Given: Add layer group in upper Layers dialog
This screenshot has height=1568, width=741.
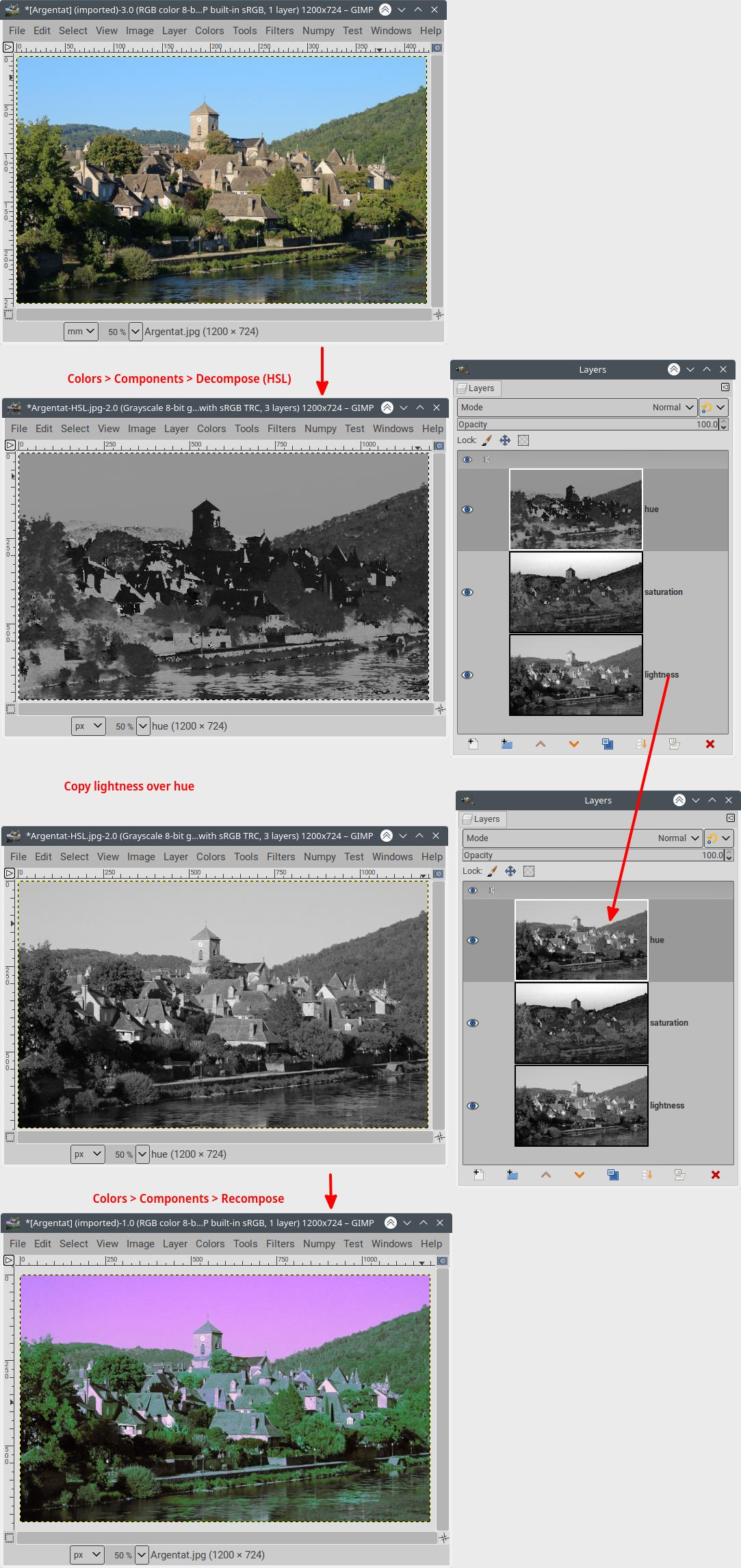Looking at the screenshot, I should pos(507,744).
